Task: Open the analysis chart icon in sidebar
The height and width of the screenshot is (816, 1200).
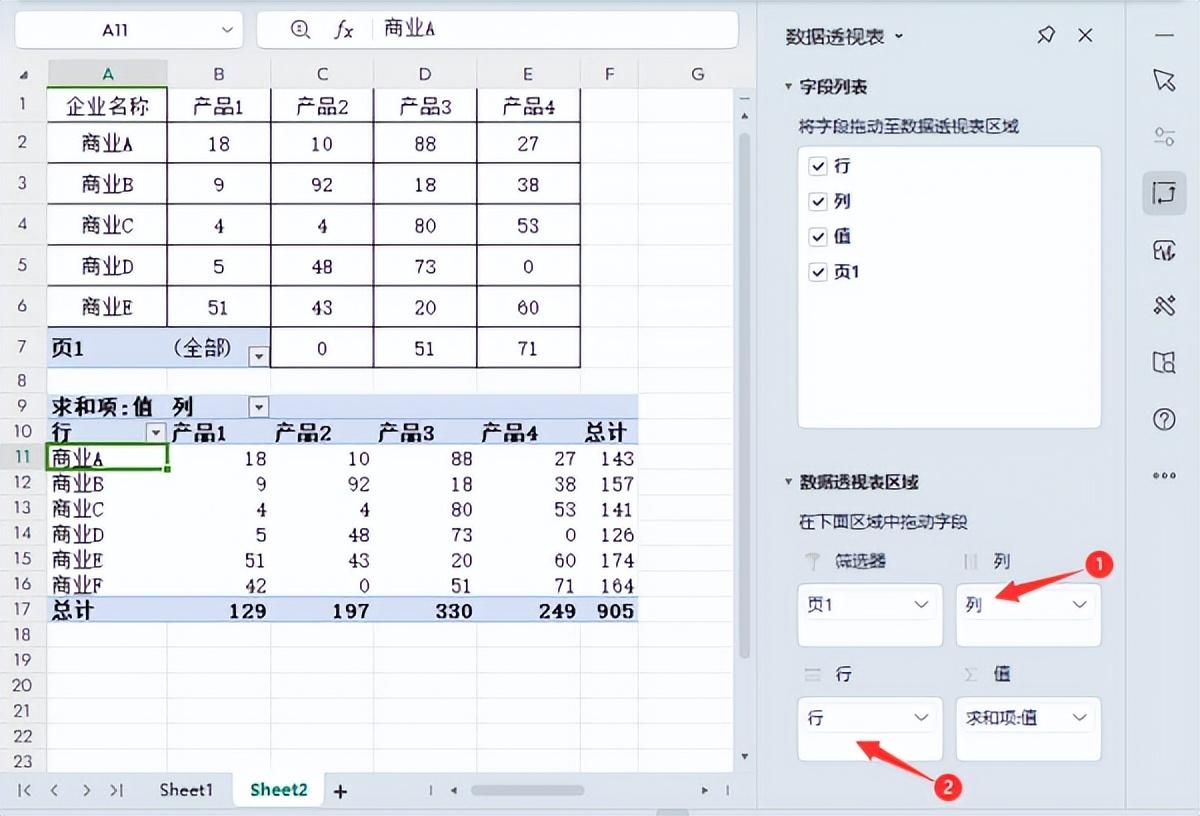Action: click(1164, 250)
